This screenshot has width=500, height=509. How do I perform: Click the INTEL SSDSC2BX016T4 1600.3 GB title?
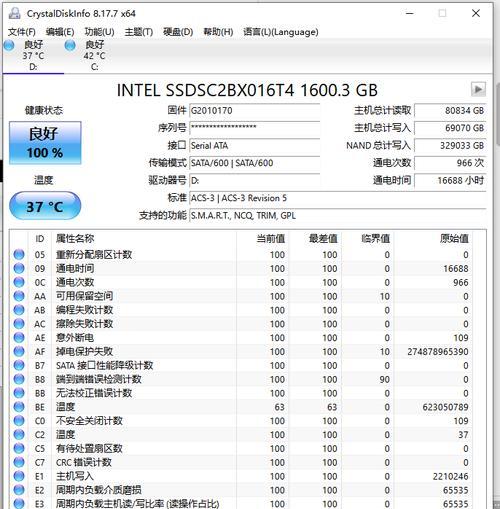pyautogui.click(x=247, y=90)
